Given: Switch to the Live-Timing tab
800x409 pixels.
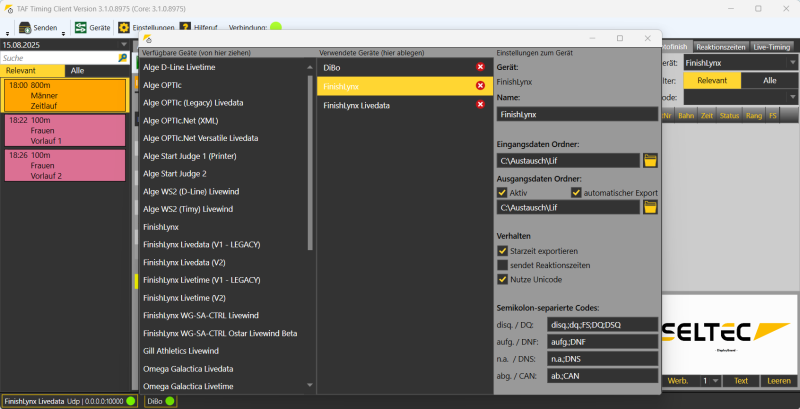Looking at the screenshot, I should pos(772,46).
